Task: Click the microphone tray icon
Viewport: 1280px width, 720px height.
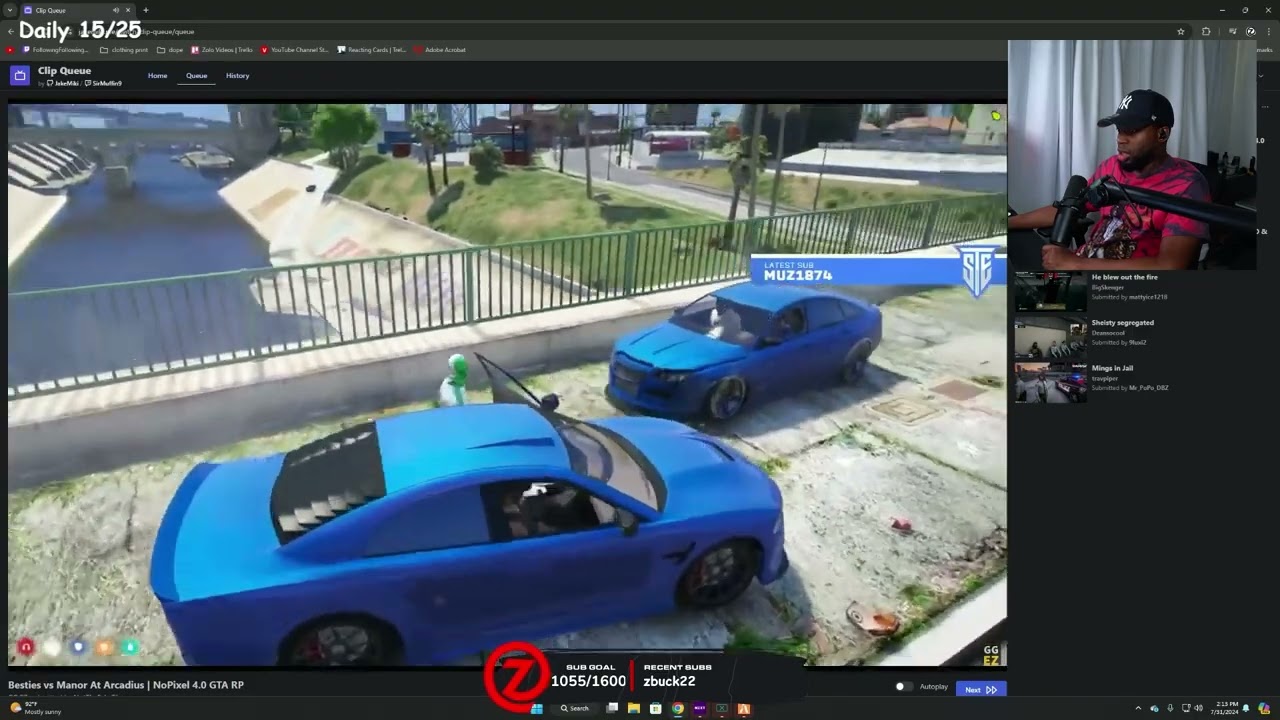Action: click(1170, 708)
